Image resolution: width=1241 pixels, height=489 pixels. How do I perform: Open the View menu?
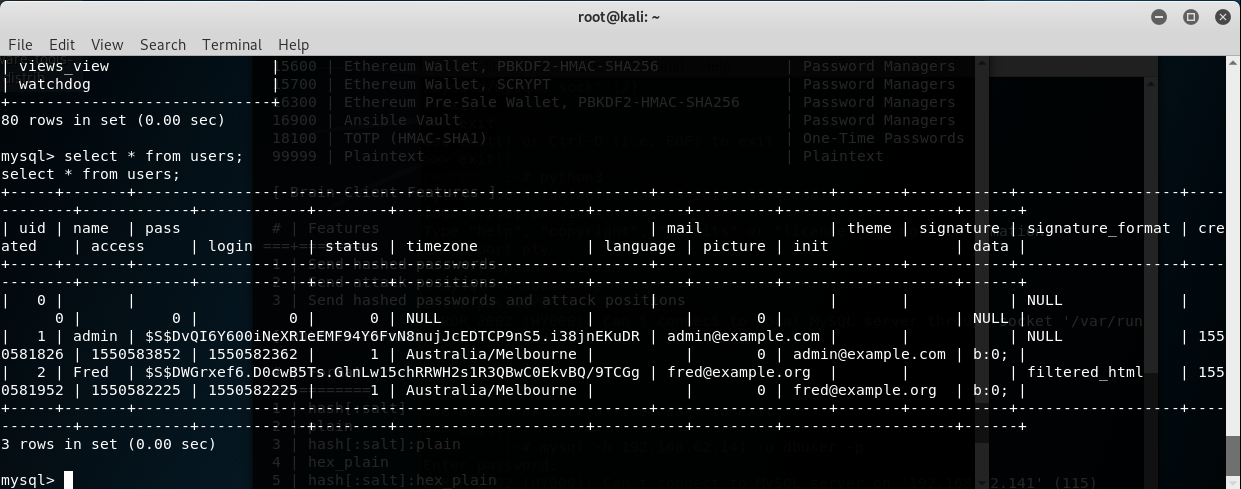click(x=107, y=45)
